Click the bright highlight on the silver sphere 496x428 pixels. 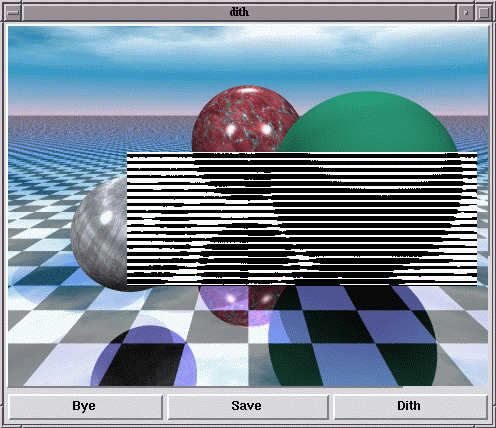[106, 218]
